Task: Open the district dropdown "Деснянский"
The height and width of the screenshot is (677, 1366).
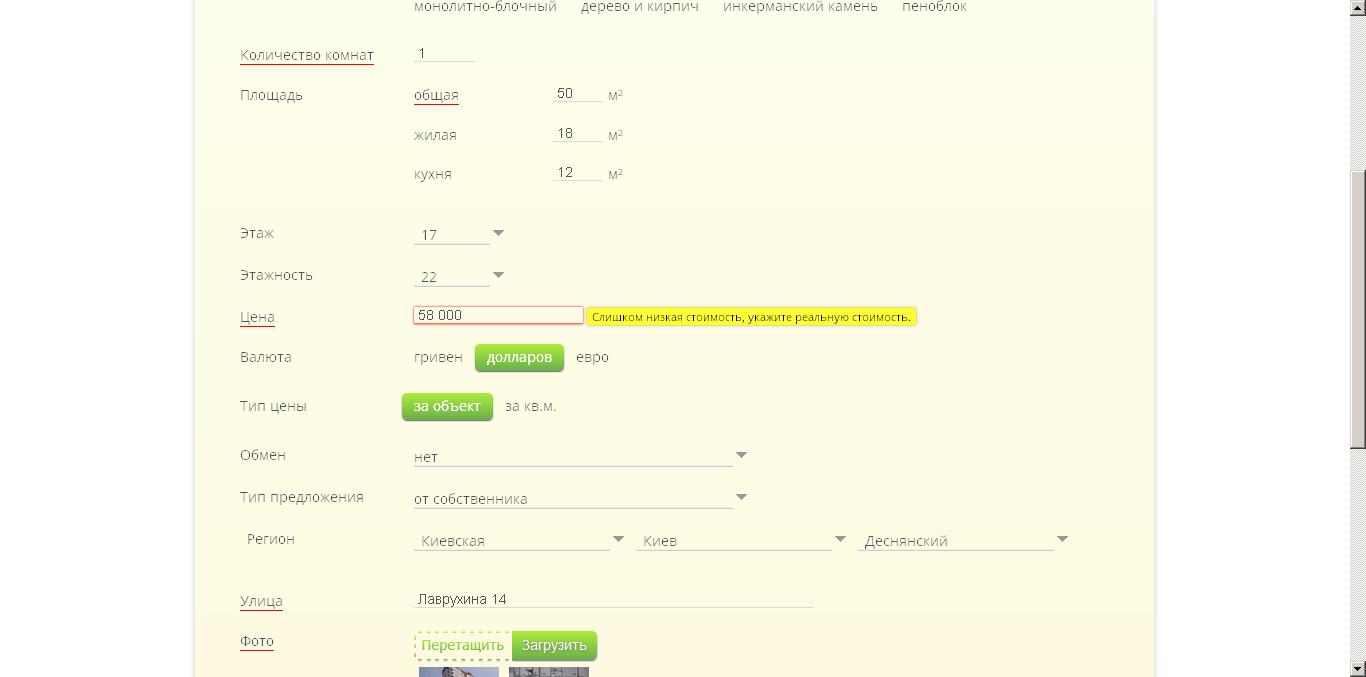Action: point(963,541)
